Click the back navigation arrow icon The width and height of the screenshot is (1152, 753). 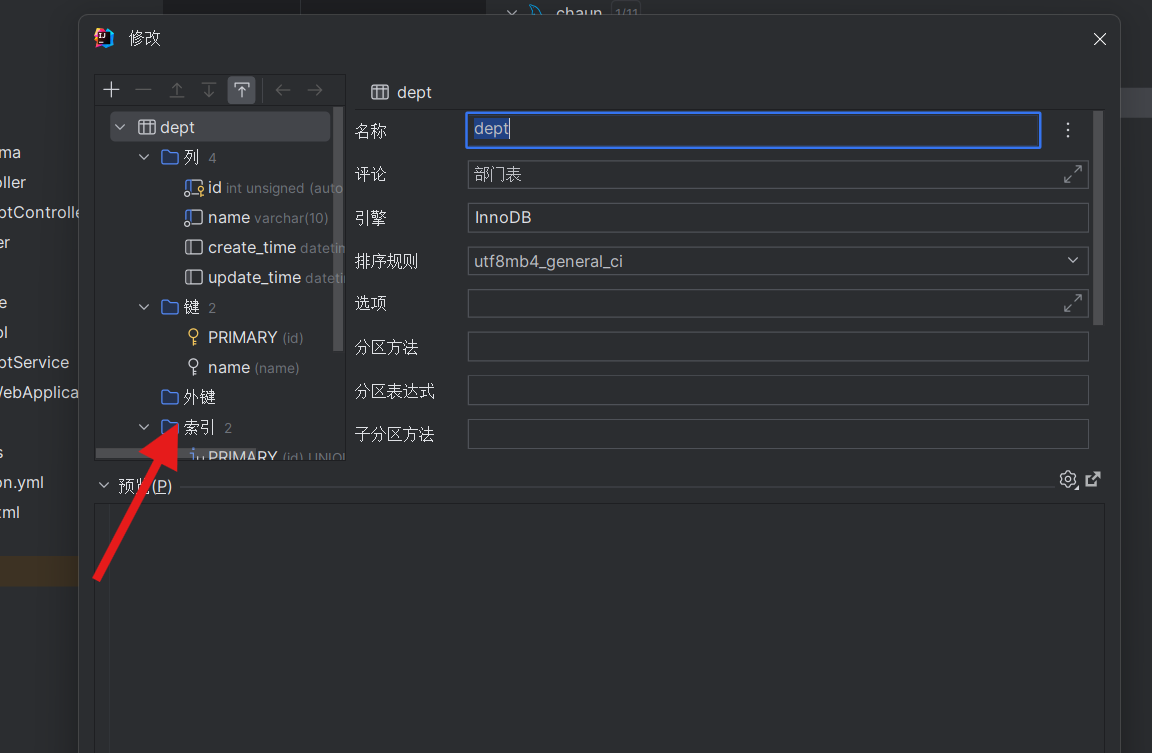[283, 90]
